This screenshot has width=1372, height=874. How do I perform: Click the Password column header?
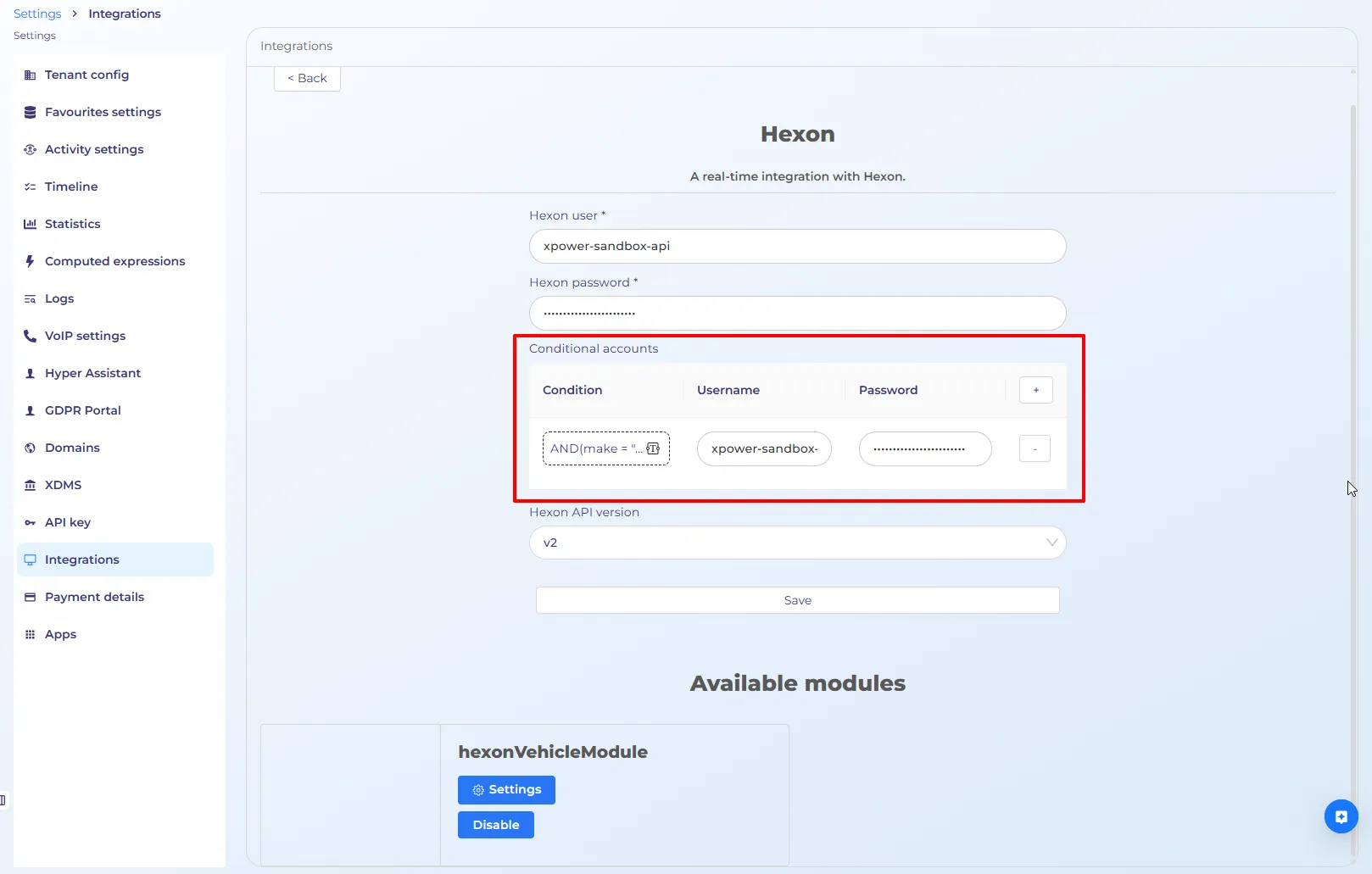click(x=888, y=390)
